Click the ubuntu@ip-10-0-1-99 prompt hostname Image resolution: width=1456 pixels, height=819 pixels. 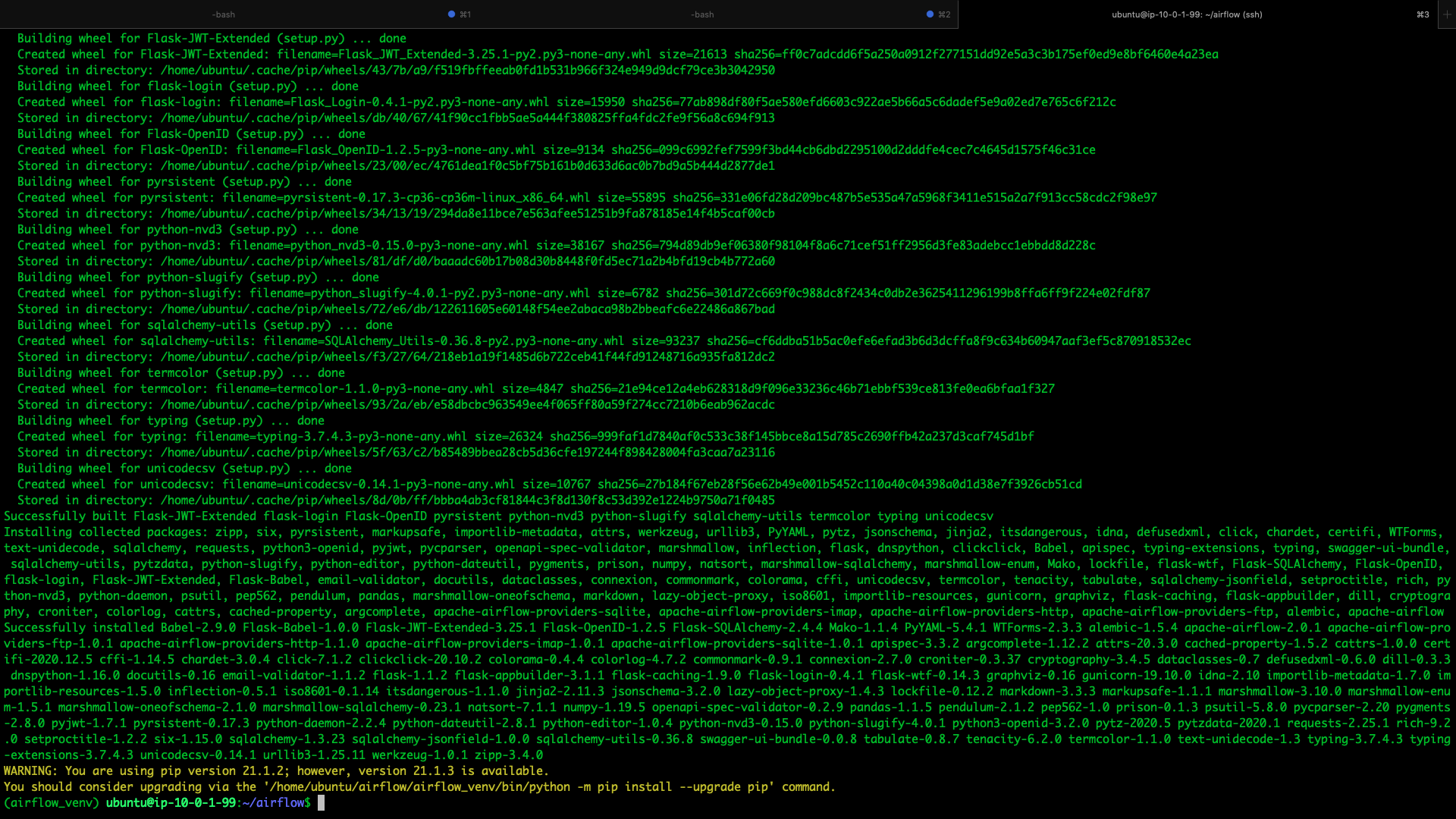(x=171, y=802)
